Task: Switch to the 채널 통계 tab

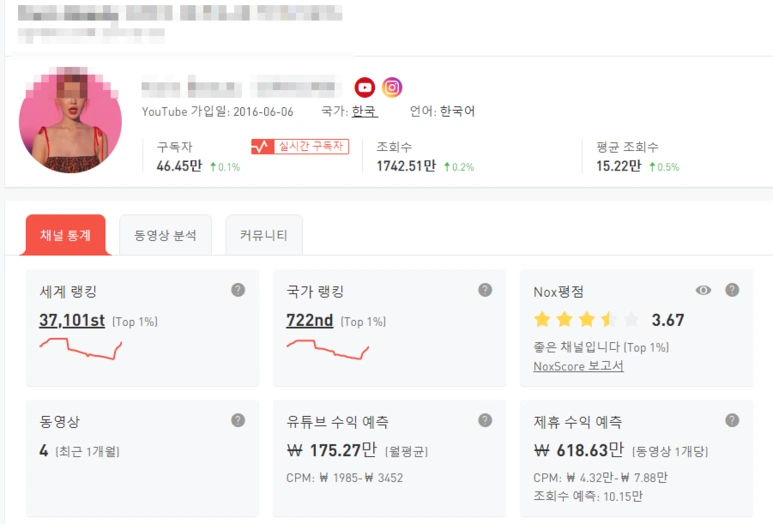Action: (x=66, y=235)
